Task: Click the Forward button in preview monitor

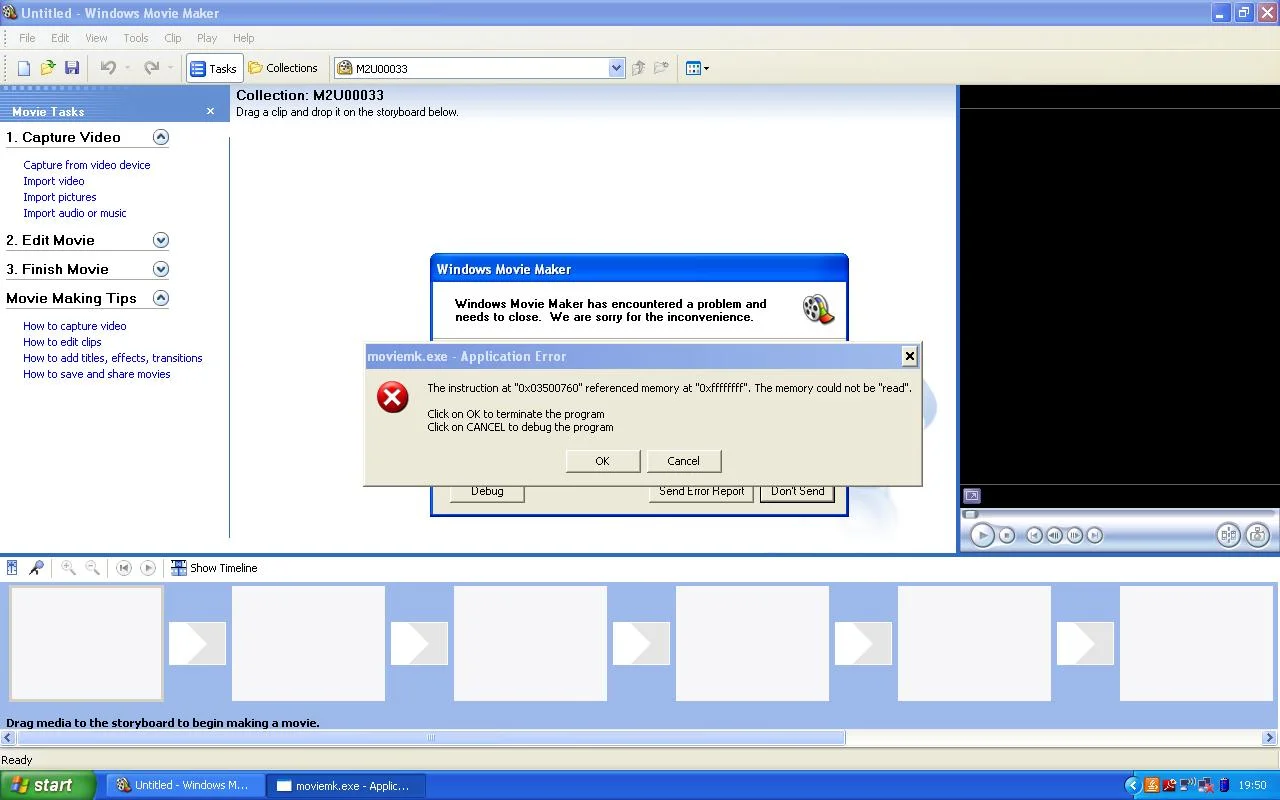Action: pyautogui.click(x=1095, y=535)
